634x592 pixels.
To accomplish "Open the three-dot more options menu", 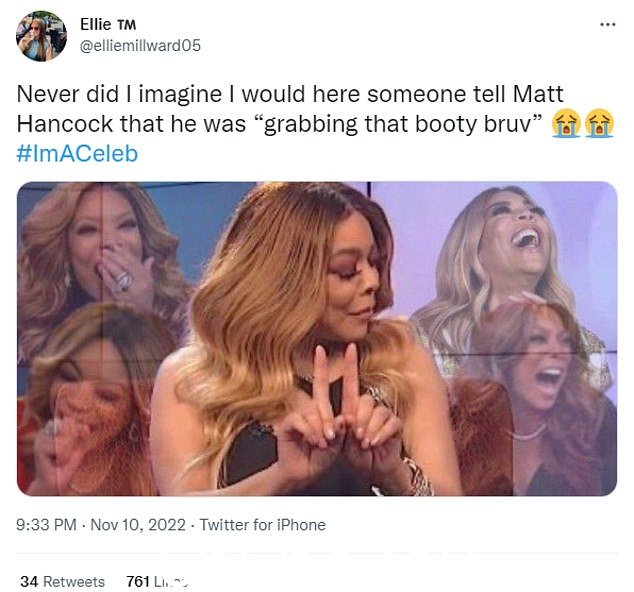I will point(607,25).
